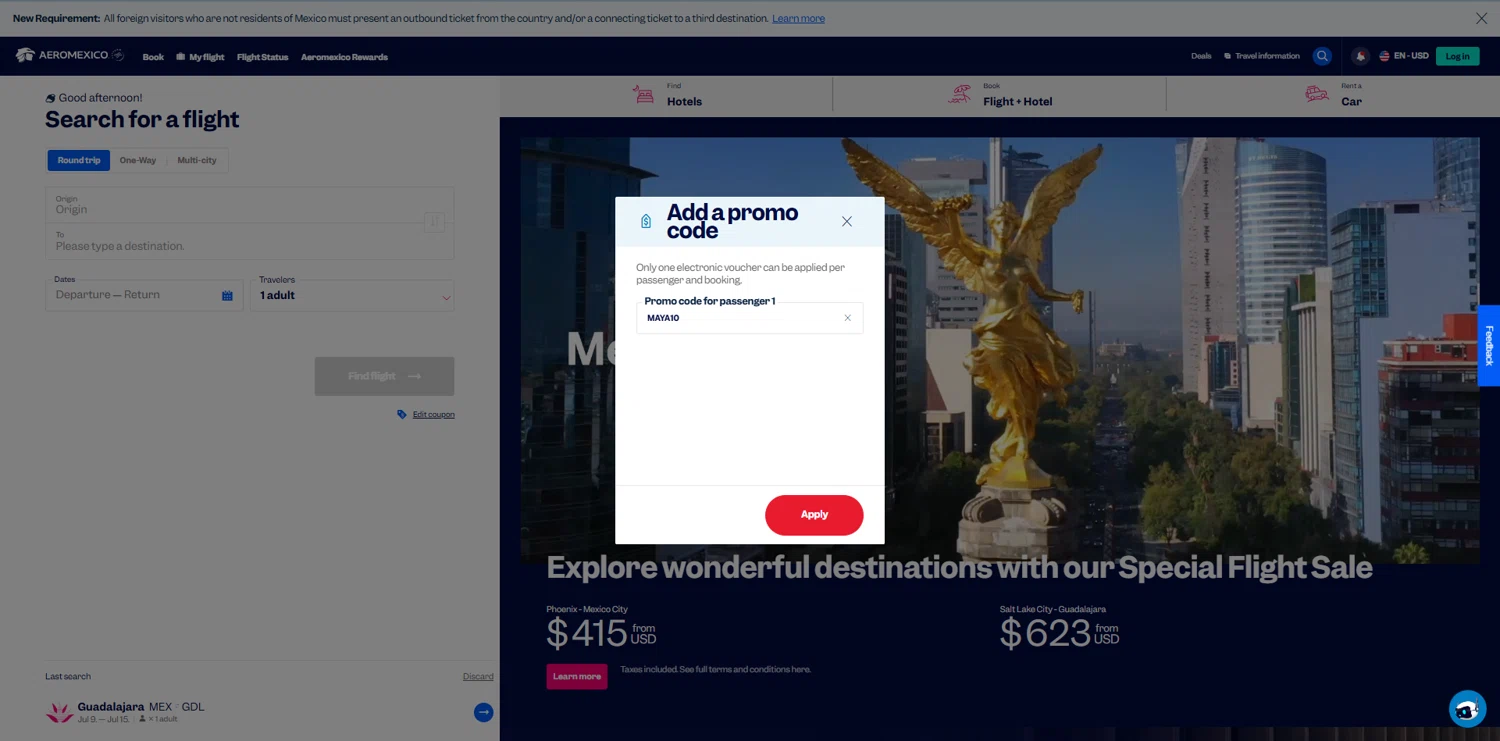1500x741 pixels.
Task: Click the Origin input field
Action: [x=235, y=205]
